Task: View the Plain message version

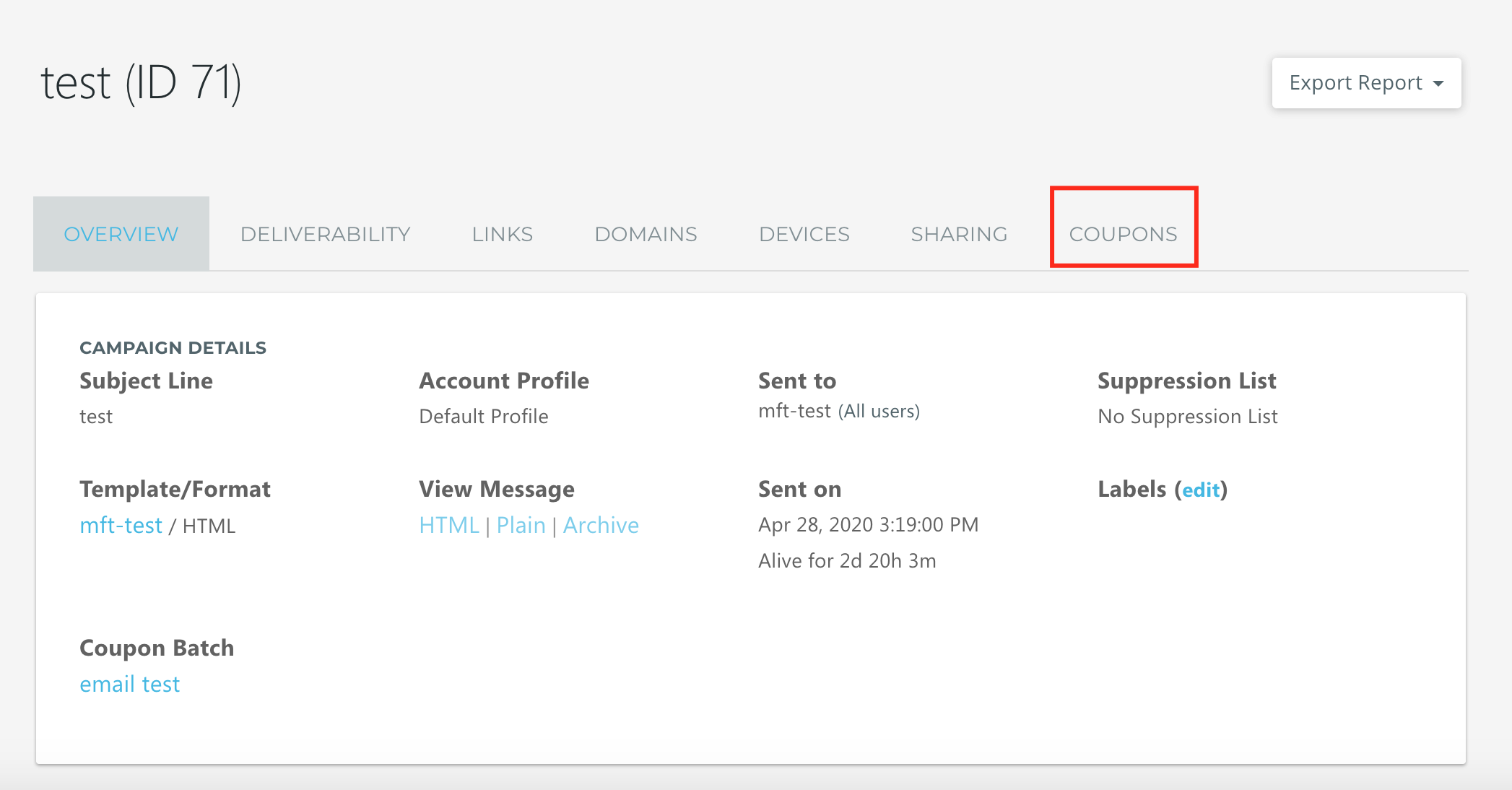Action: tap(521, 525)
